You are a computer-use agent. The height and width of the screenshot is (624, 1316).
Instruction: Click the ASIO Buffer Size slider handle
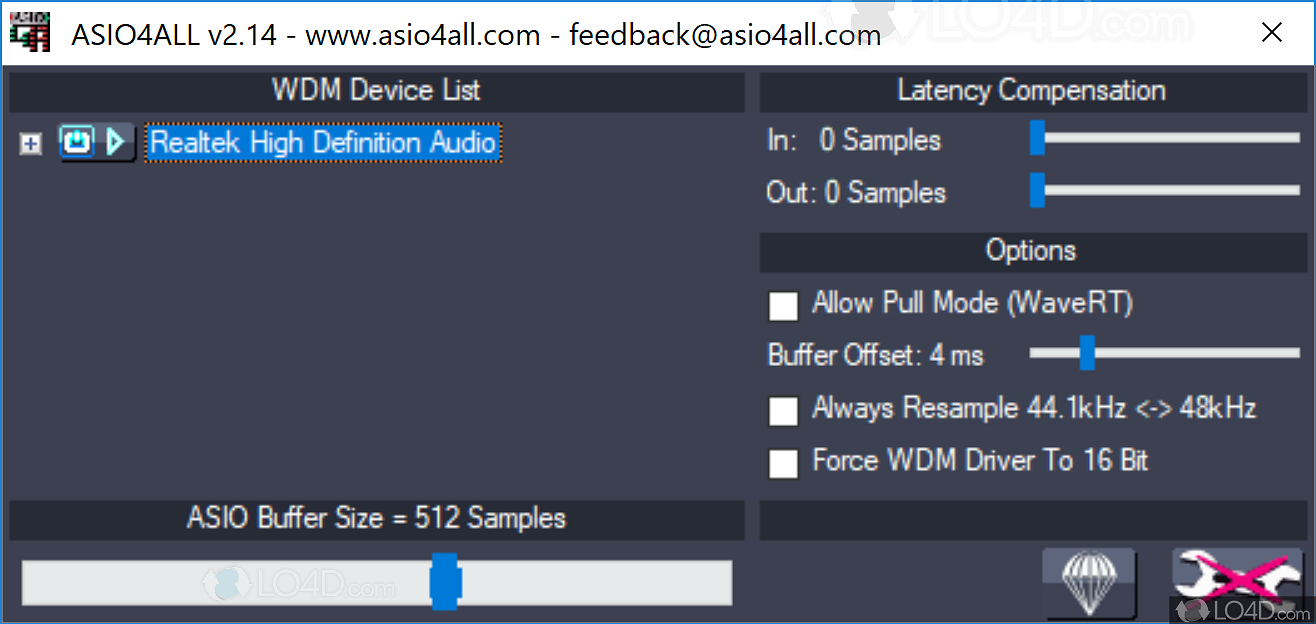(444, 582)
